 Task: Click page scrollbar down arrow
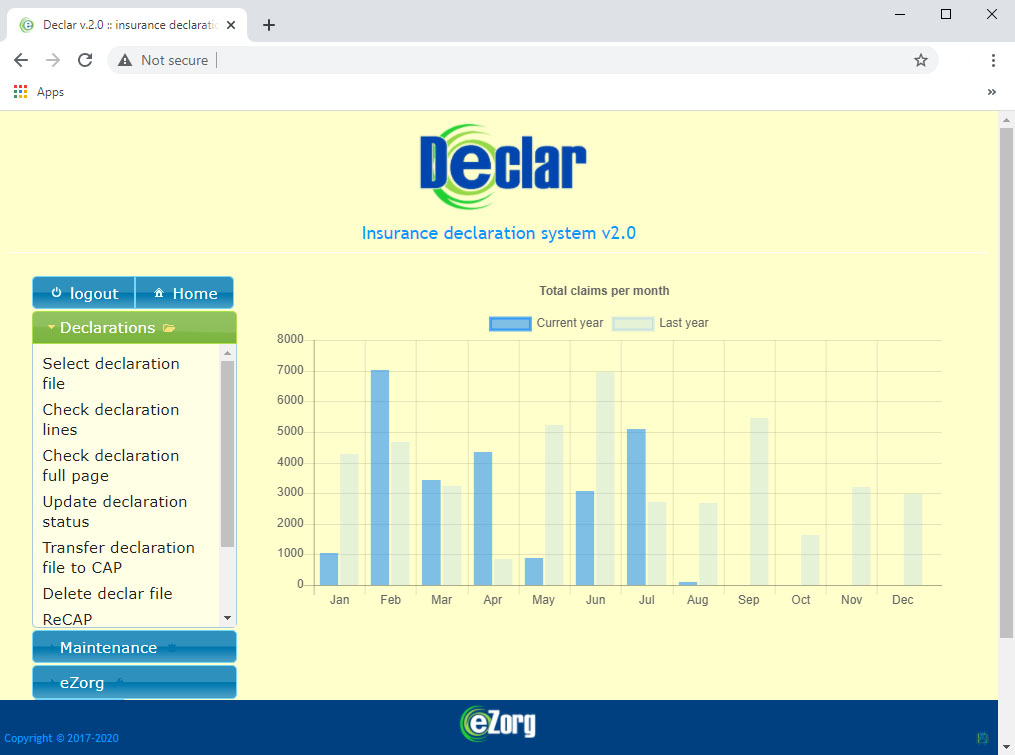tap(1006, 748)
